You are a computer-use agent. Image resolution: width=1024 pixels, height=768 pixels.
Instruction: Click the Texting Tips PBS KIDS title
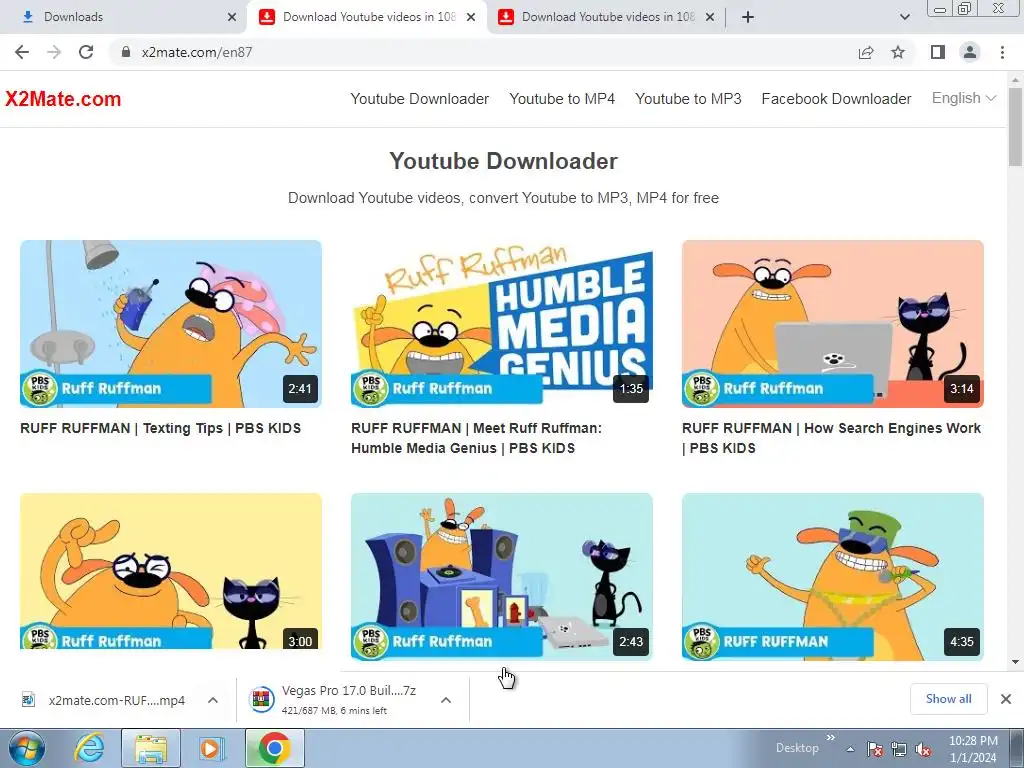coord(161,428)
